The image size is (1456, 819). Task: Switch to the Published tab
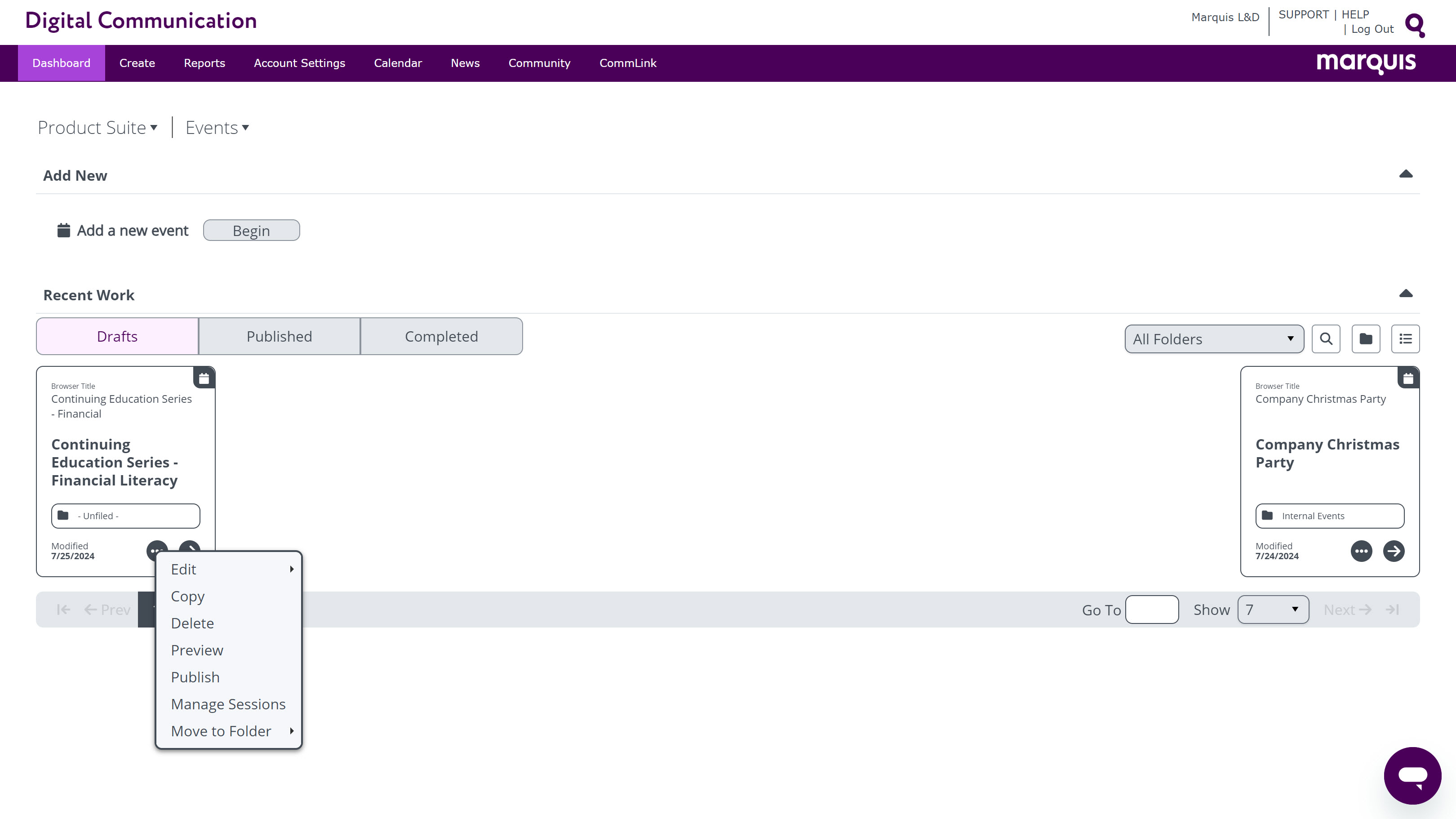279,336
